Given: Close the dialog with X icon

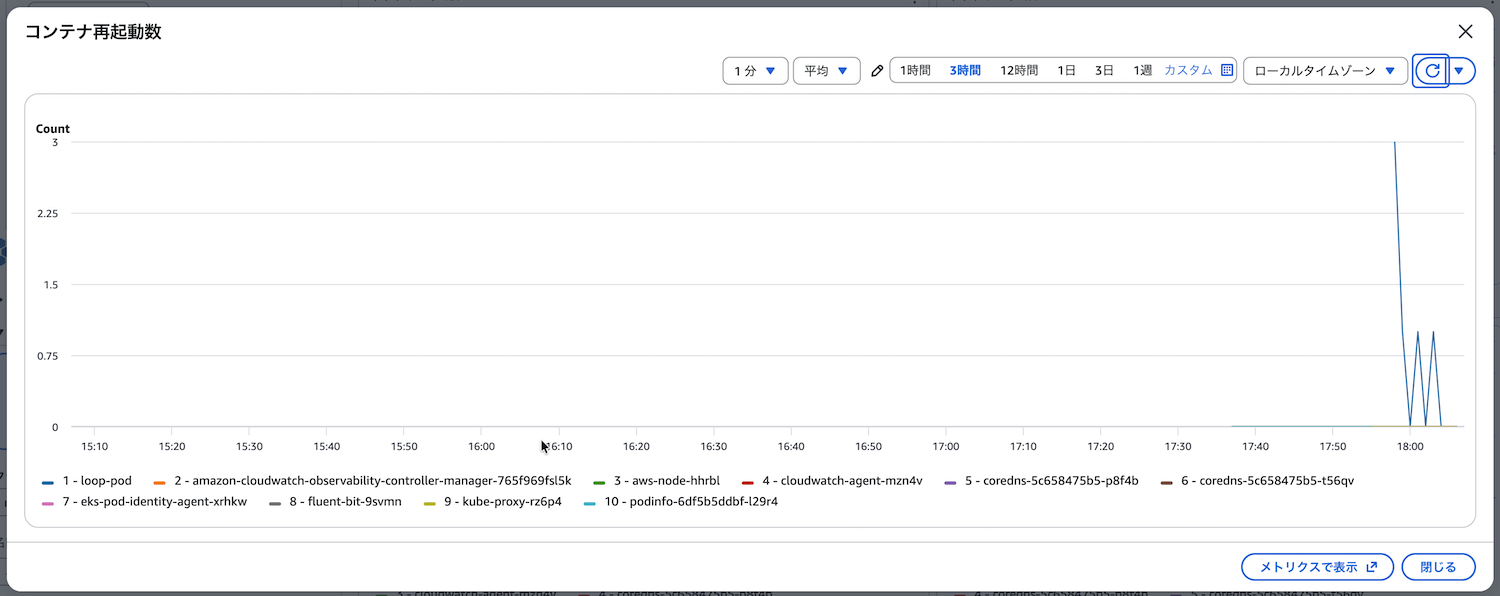Looking at the screenshot, I should [1465, 32].
